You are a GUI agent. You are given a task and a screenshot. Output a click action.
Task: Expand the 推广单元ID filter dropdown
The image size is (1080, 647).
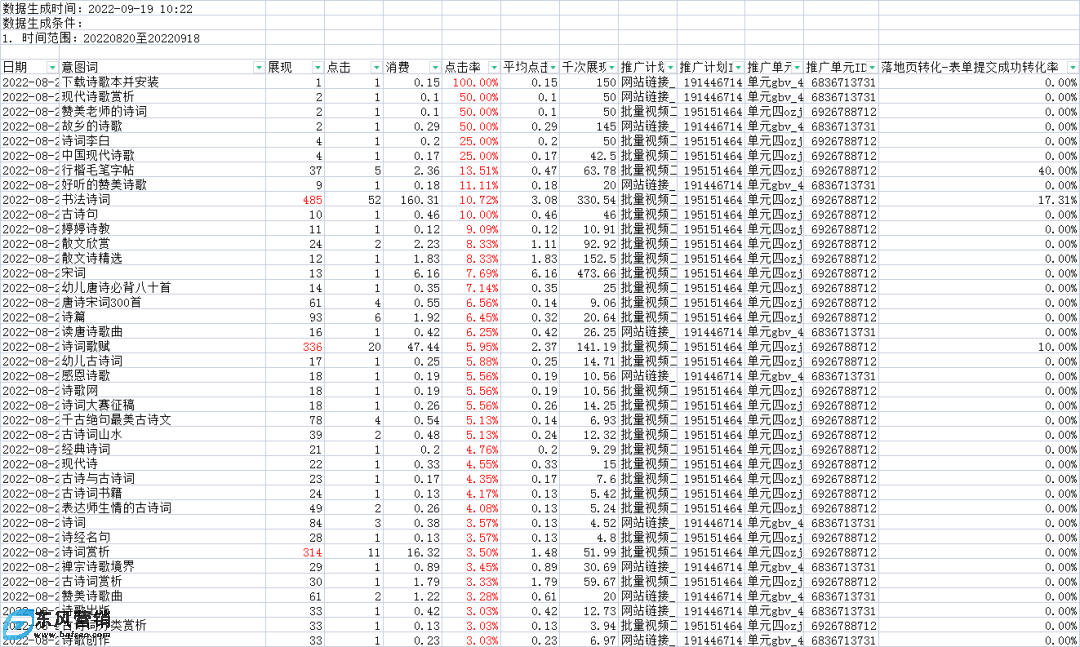click(x=871, y=67)
